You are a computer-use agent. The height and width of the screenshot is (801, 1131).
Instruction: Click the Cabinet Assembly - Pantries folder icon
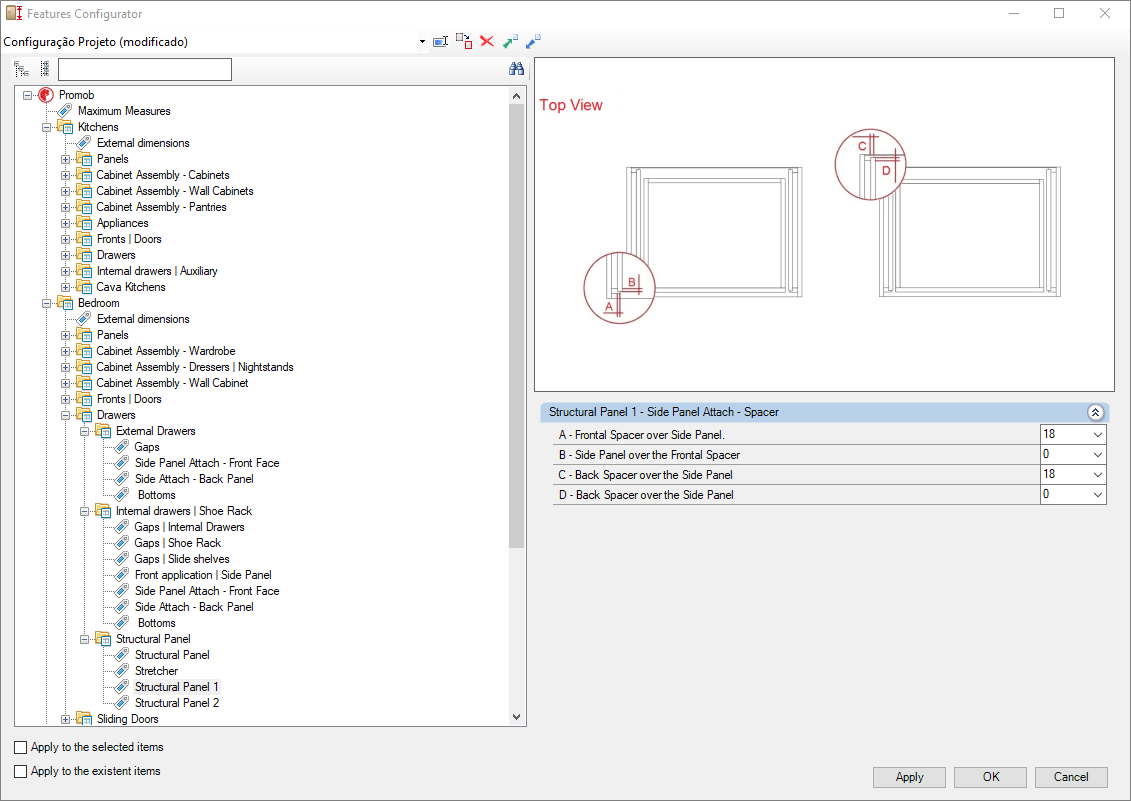point(84,207)
